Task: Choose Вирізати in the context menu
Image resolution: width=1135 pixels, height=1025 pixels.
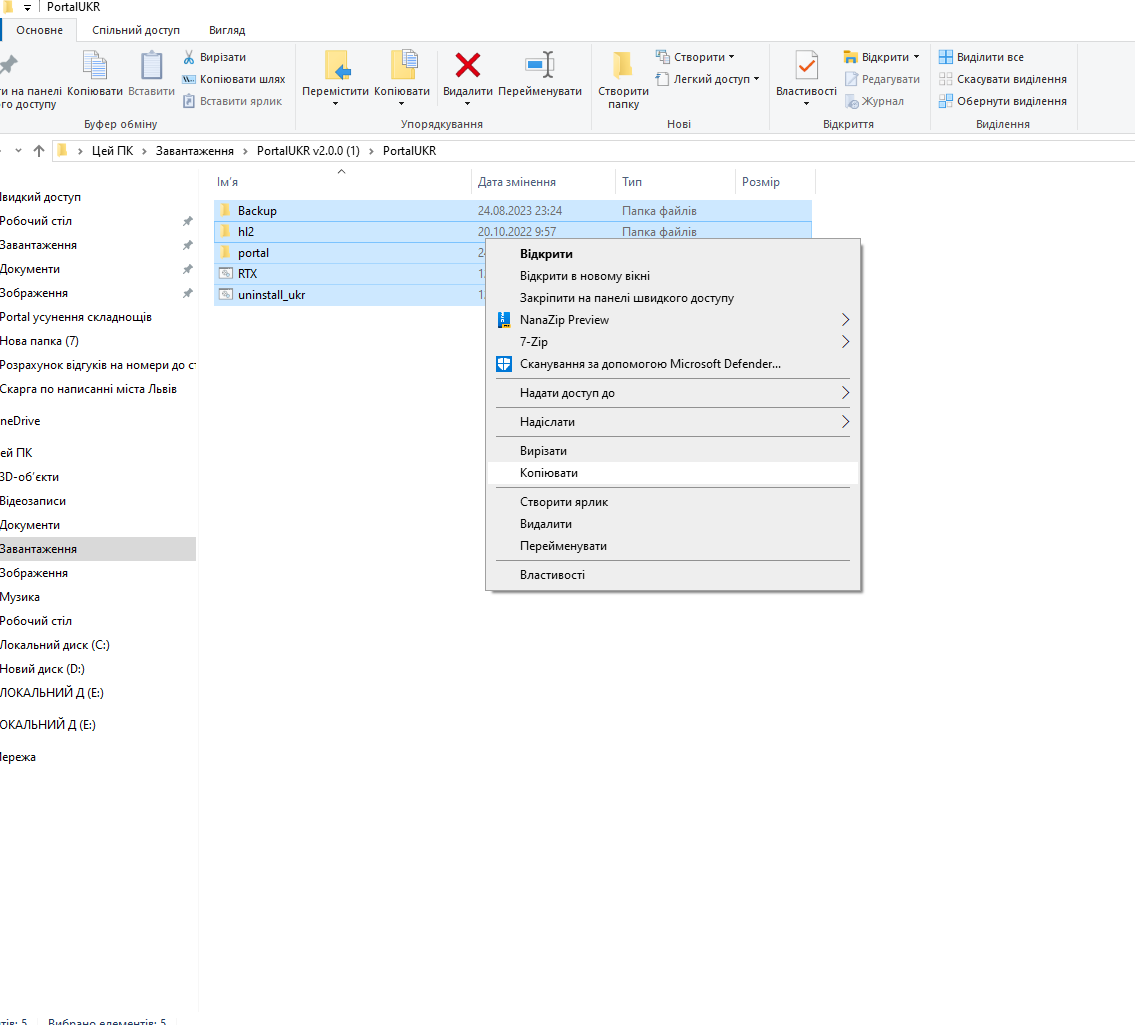Action: tap(673, 451)
